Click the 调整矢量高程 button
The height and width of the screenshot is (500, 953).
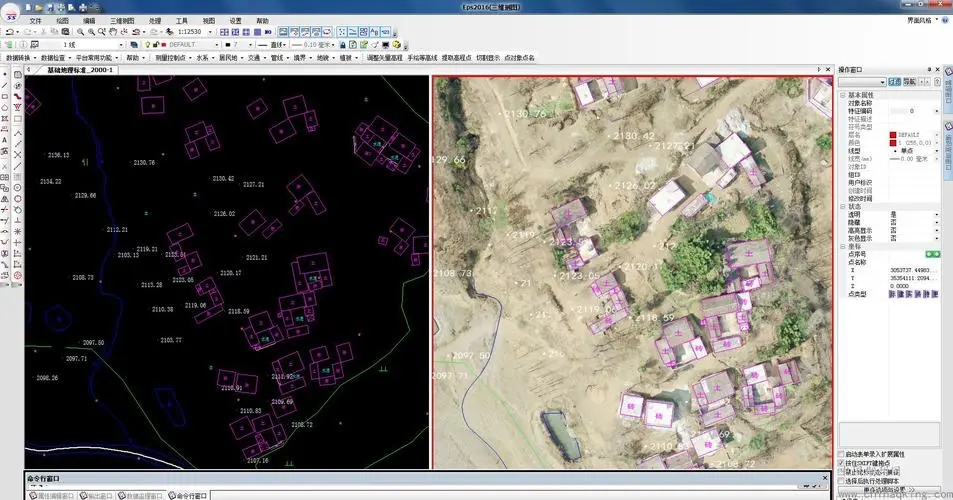pos(385,58)
